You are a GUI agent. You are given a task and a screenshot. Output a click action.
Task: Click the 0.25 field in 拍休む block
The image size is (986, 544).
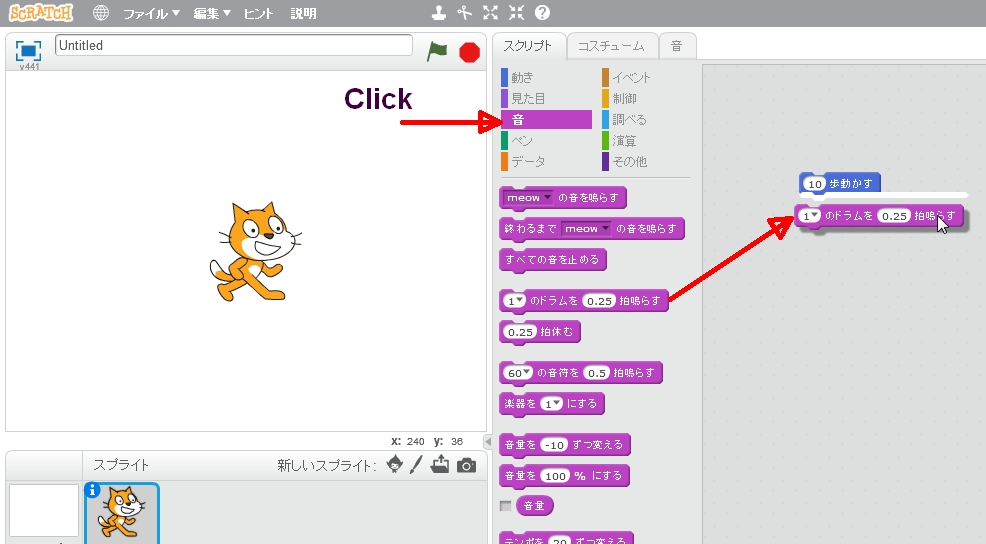point(521,332)
